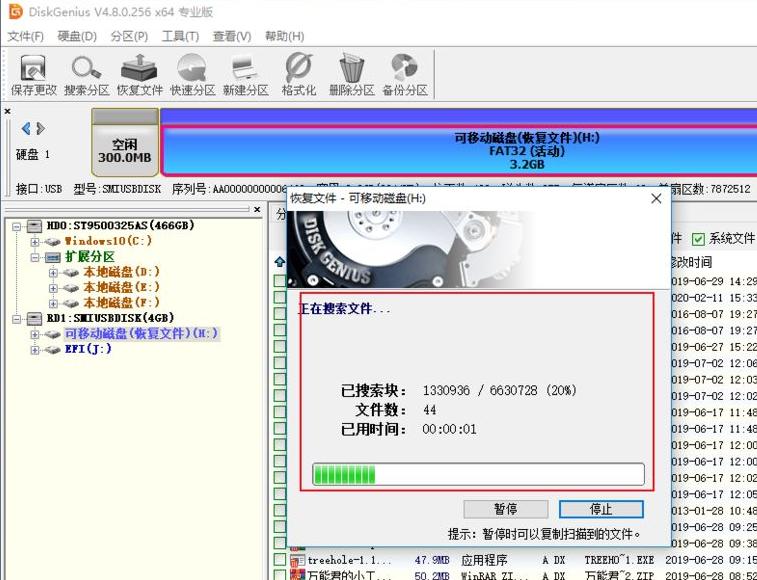Close the partition tree panel with its x
The height and width of the screenshot is (580, 757).
[x=257, y=210]
